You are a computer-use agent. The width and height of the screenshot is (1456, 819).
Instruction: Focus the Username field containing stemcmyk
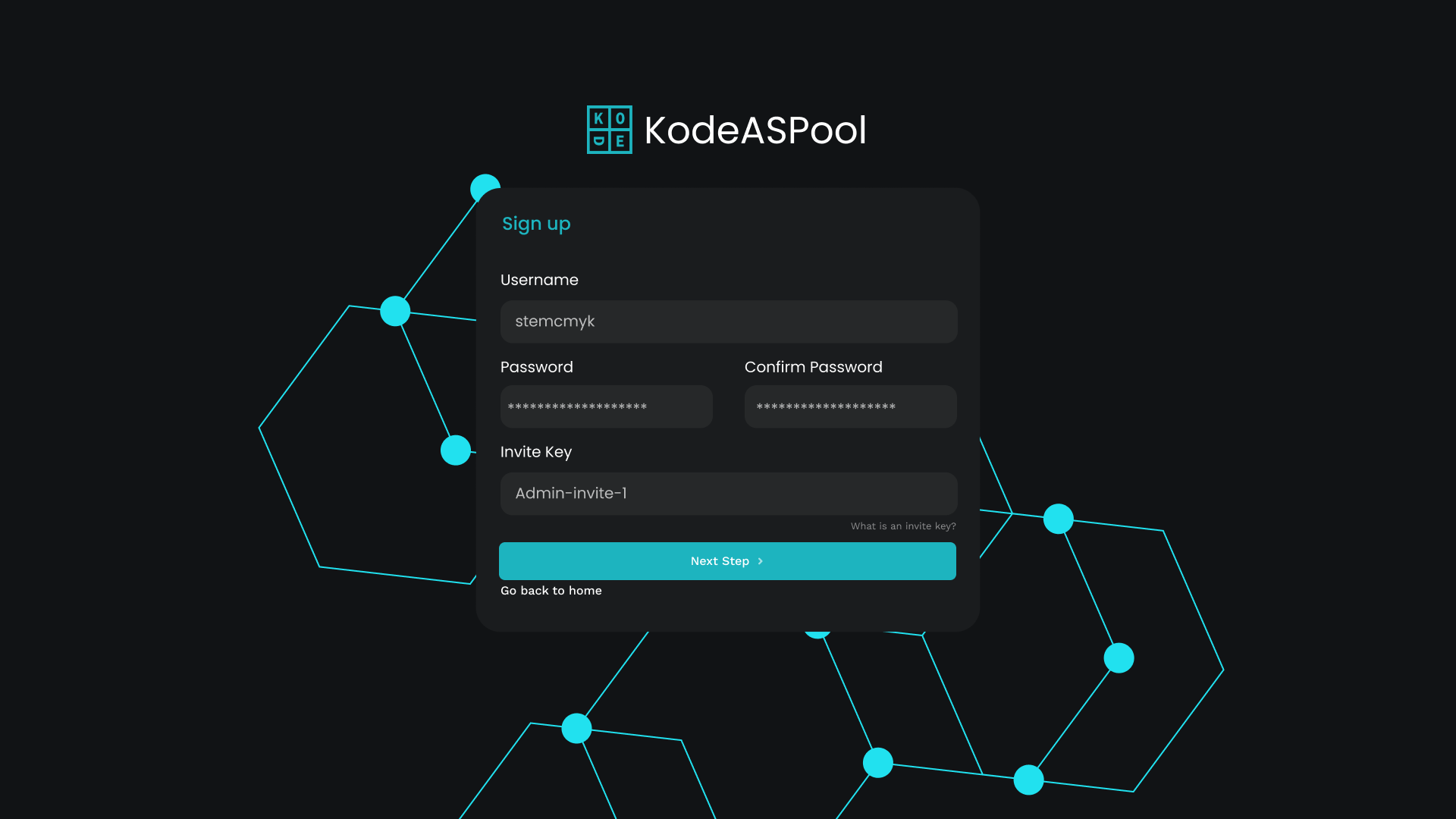(x=728, y=322)
